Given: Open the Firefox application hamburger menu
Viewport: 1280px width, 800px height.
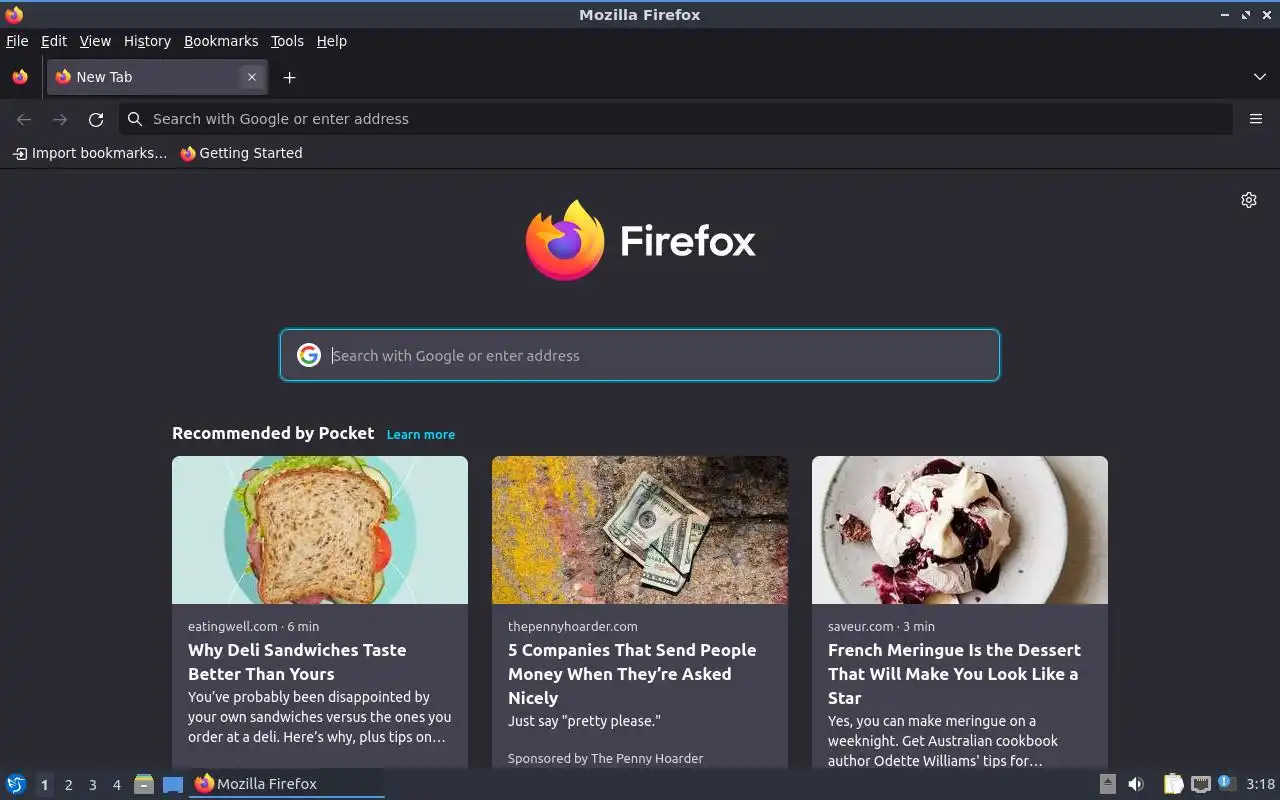Looking at the screenshot, I should [x=1256, y=119].
